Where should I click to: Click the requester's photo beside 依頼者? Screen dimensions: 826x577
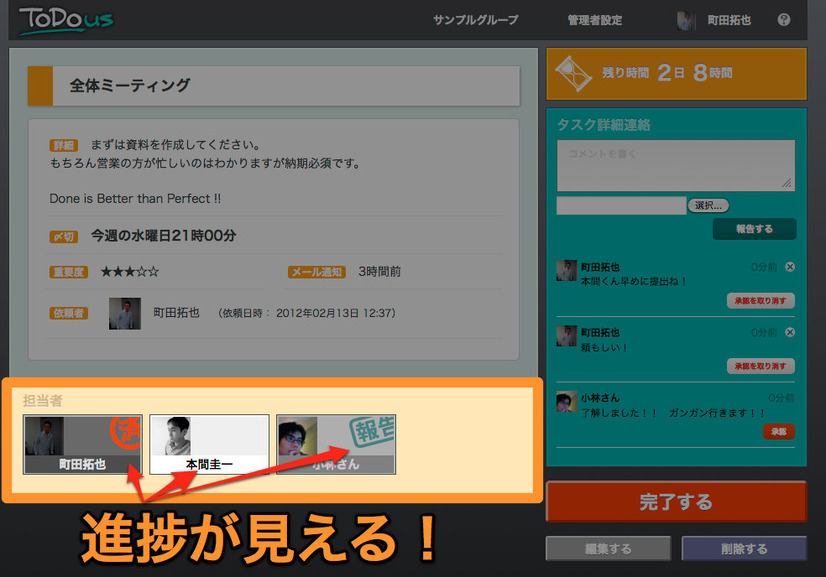[x=124, y=313]
